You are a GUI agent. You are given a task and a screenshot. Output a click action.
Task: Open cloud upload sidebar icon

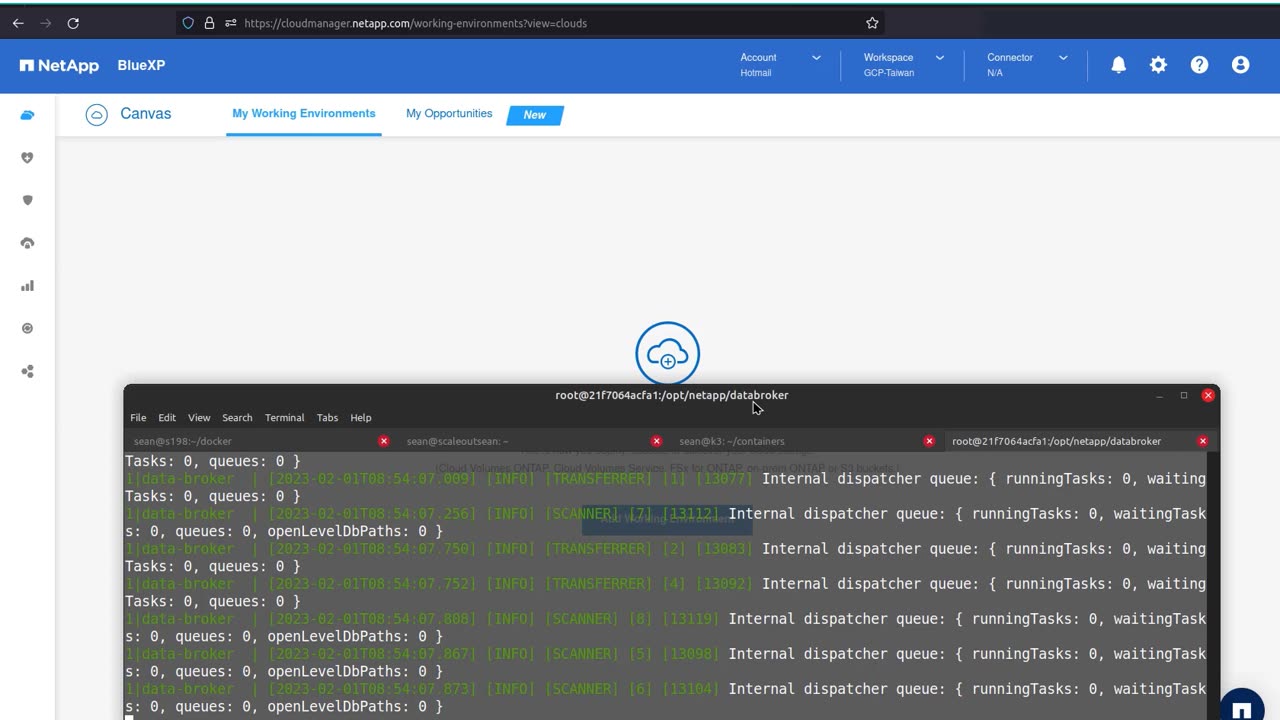coord(27,243)
